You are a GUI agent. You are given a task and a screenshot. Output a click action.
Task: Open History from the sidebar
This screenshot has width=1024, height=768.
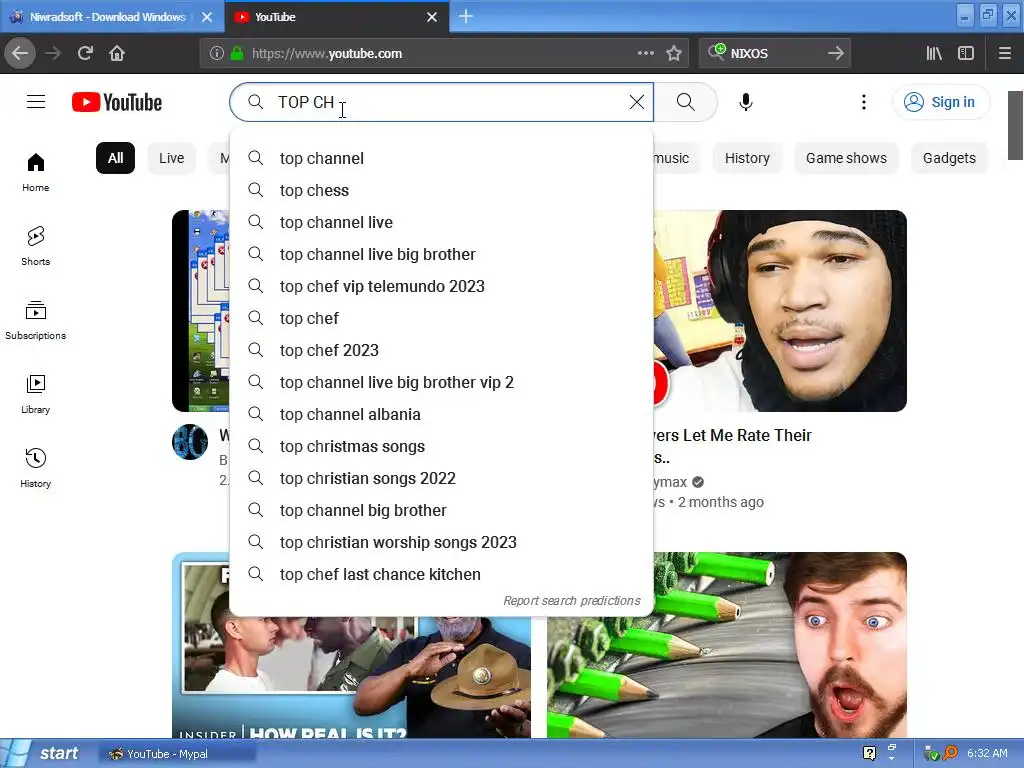pos(36,468)
